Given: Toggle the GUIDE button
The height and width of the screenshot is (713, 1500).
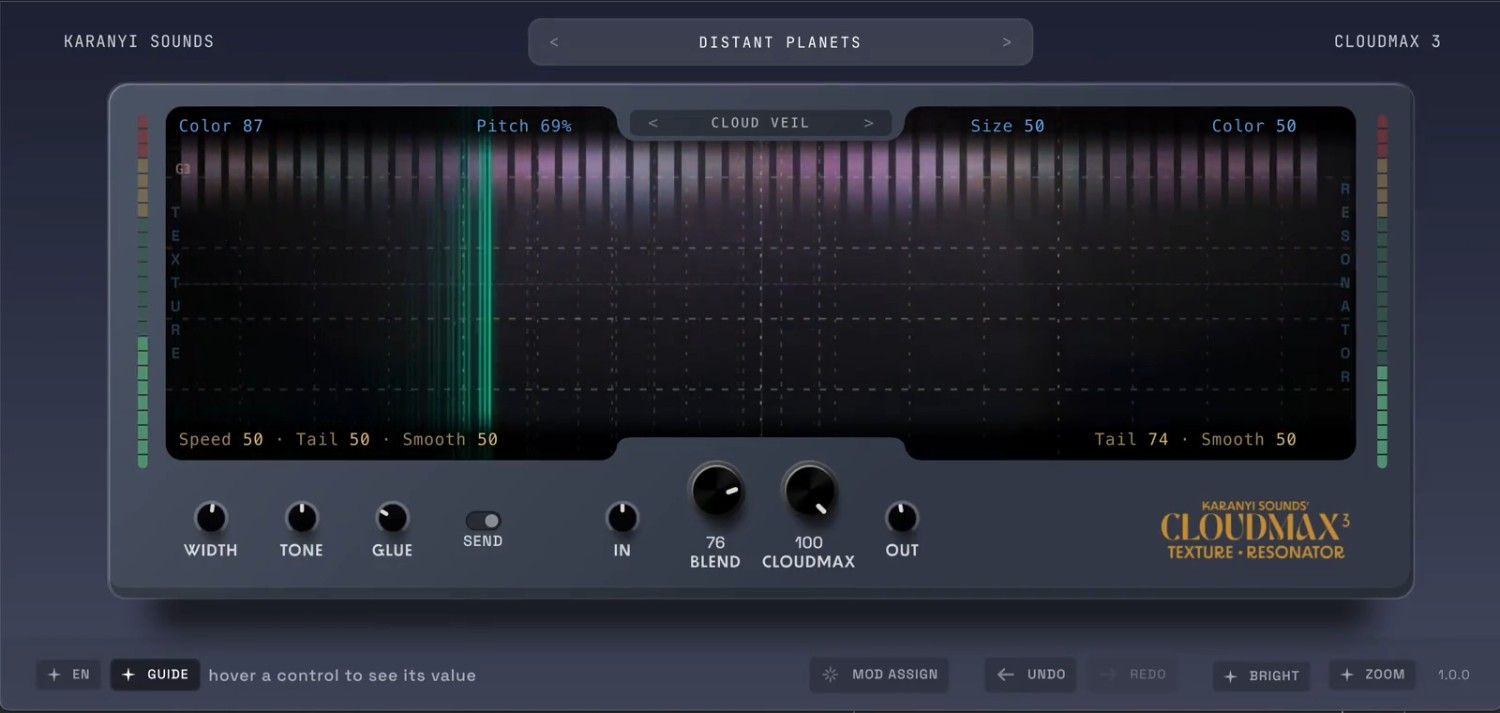Looking at the screenshot, I should tap(155, 675).
